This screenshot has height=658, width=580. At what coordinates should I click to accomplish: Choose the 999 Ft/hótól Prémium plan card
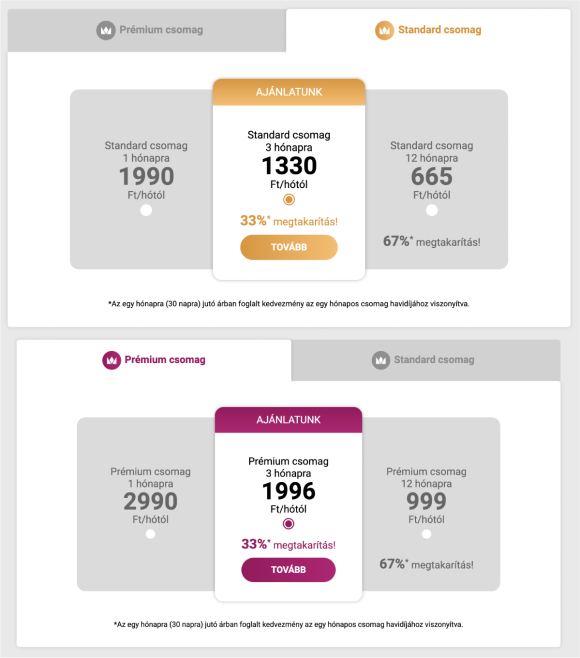pyautogui.click(x=431, y=504)
